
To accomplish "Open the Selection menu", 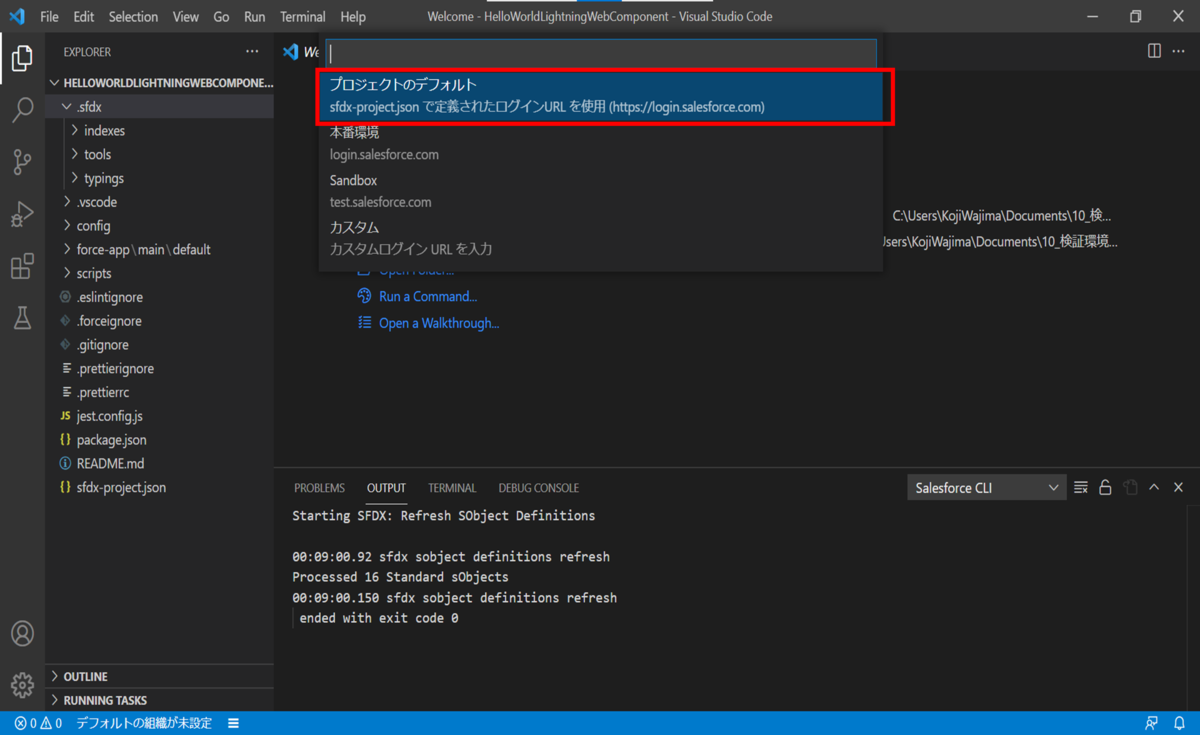I will [133, 17].
